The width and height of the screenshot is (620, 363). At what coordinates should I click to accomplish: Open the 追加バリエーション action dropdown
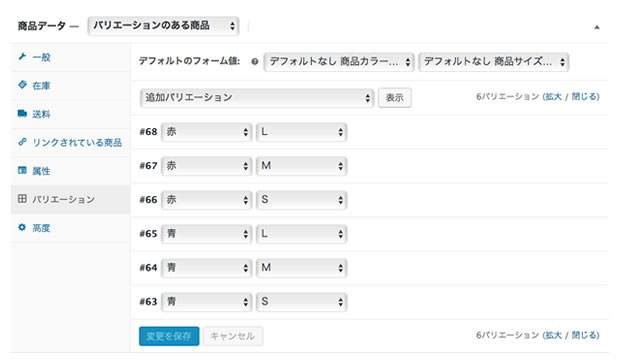point(257,98)
